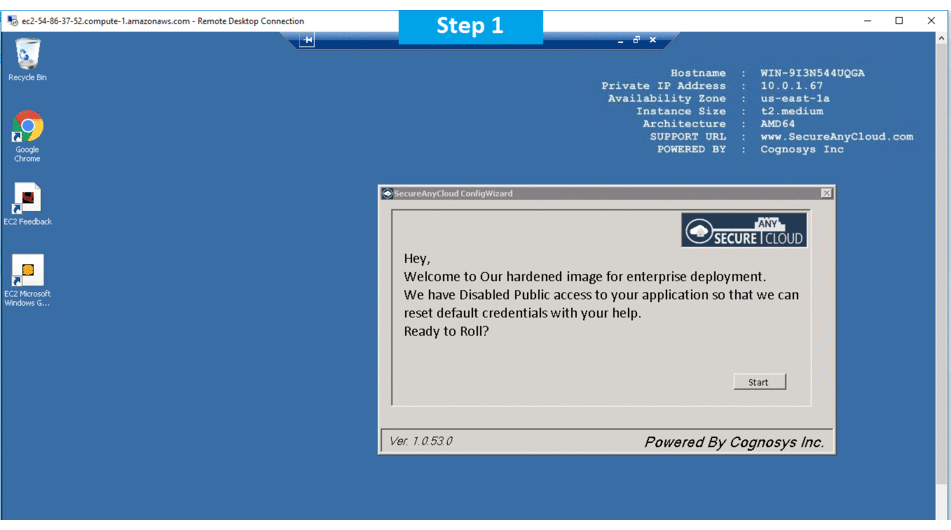Restore down the session from connection bar
The height and width of the screenshot is (530, 951).
click(x=637, y=40)
